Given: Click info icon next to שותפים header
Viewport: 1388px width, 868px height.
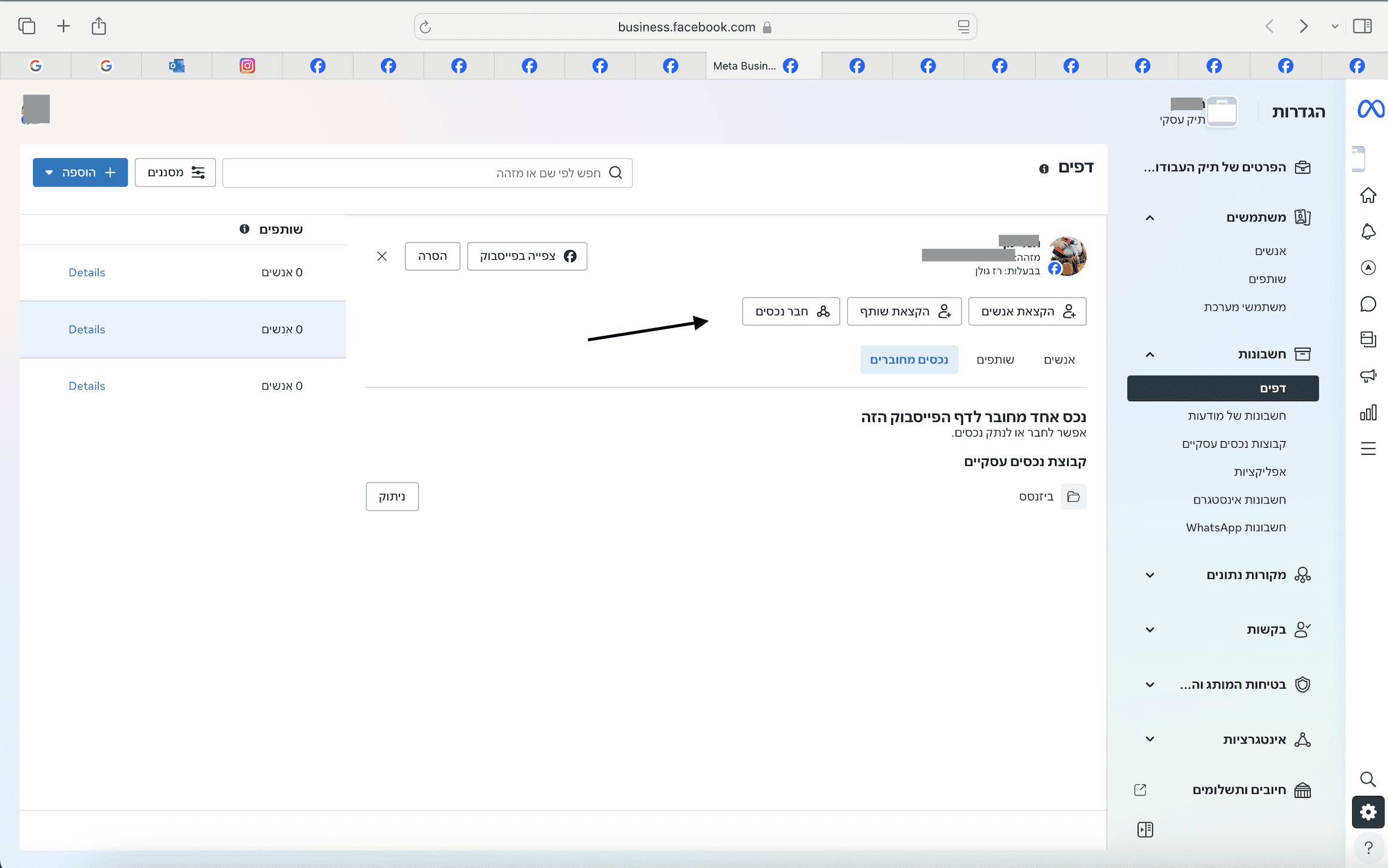Looking at the screenshot, I should pyautogui.click(x=244, y=229).
